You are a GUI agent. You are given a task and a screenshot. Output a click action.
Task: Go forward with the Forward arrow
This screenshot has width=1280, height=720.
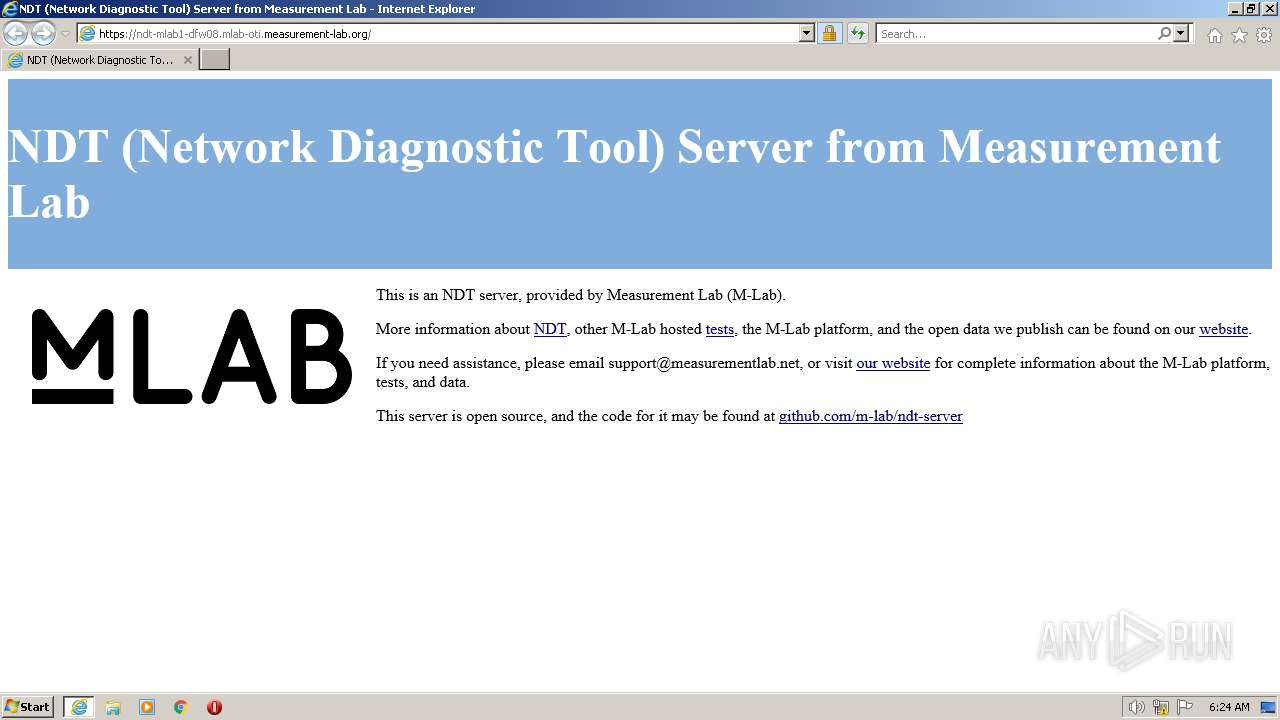pos(43,34)
